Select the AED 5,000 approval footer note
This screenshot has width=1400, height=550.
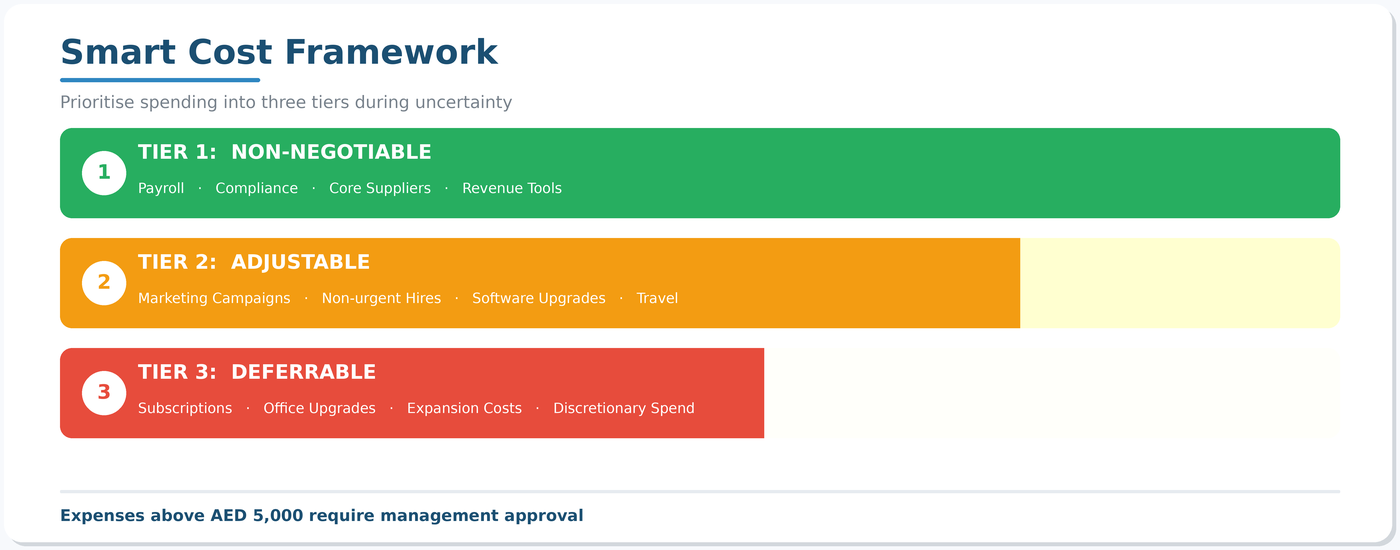tap(321, 516)
